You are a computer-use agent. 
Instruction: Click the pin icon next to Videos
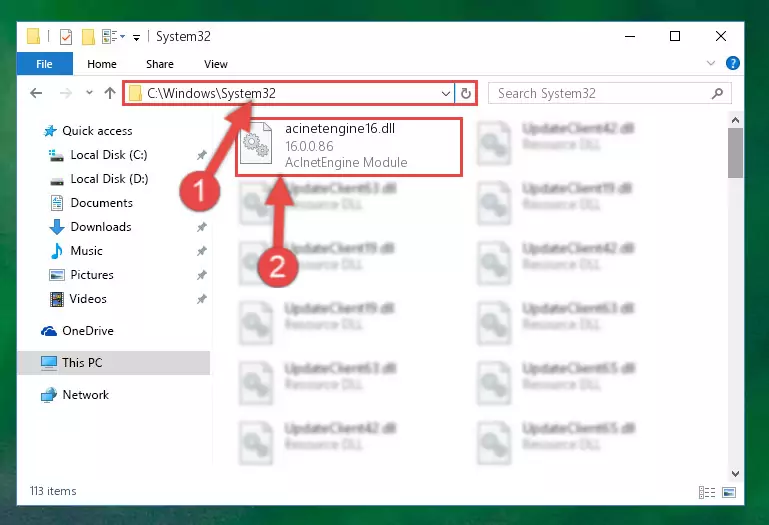click(202, 299)
